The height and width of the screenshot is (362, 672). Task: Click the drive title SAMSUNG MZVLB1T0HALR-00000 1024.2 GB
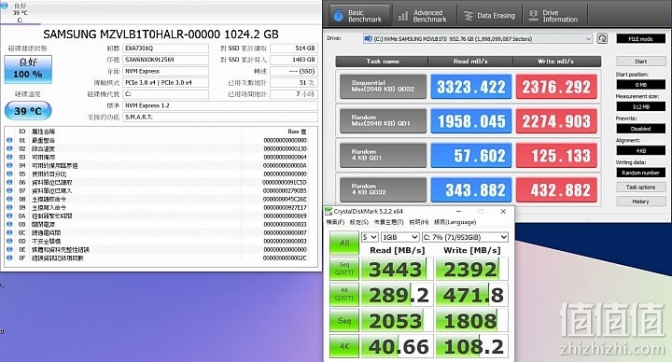[161, 34]
